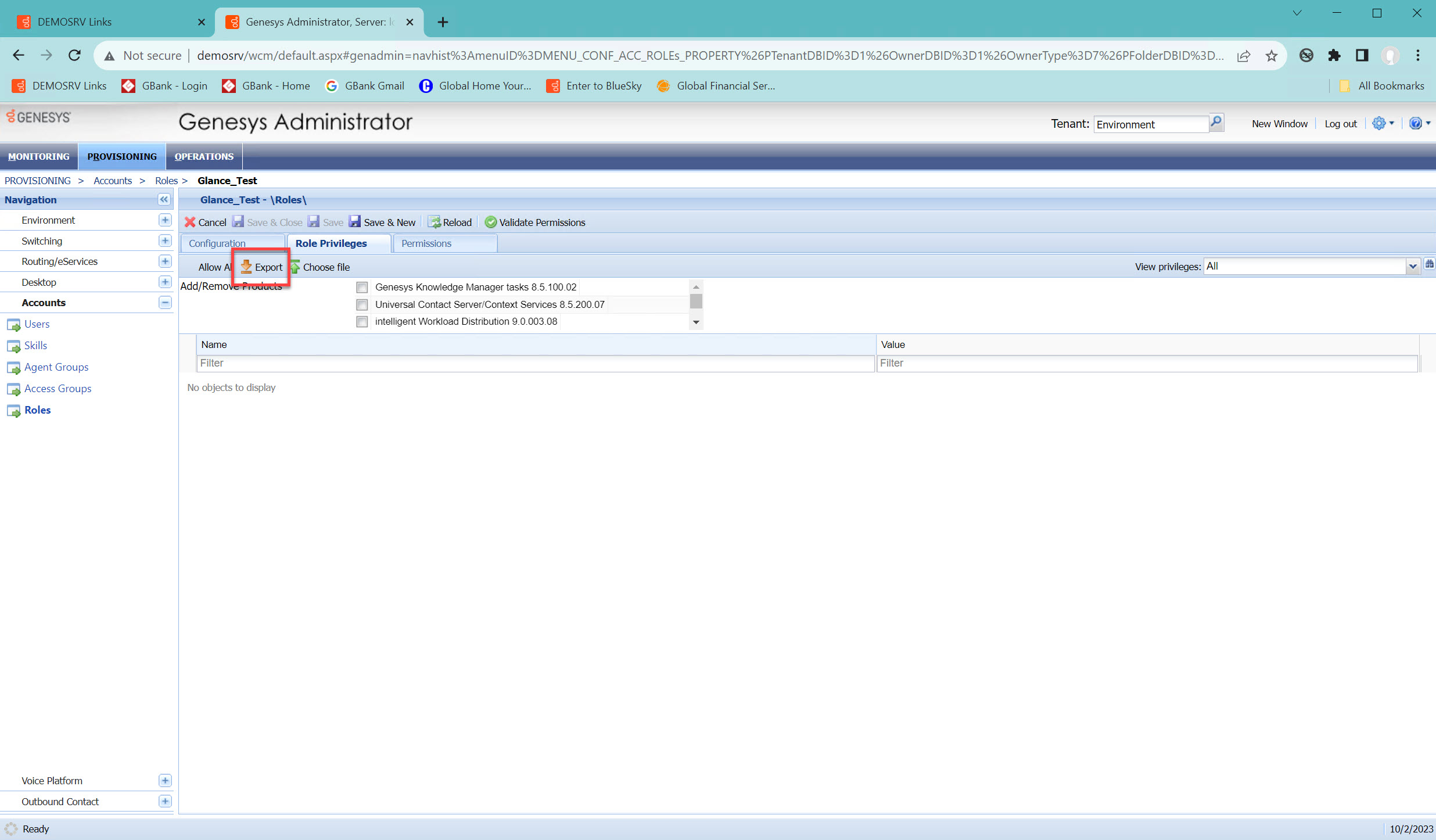
Task: Click the Export privileges button
Action: (261, 267)
